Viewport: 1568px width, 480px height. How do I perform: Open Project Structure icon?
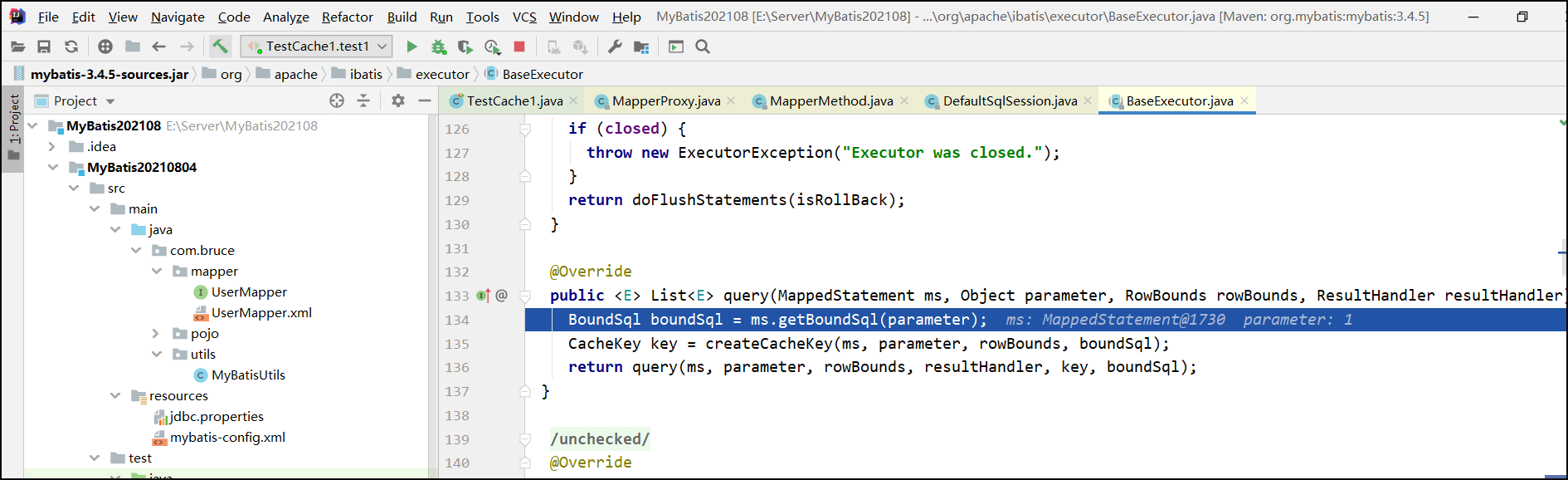[641, 47]
